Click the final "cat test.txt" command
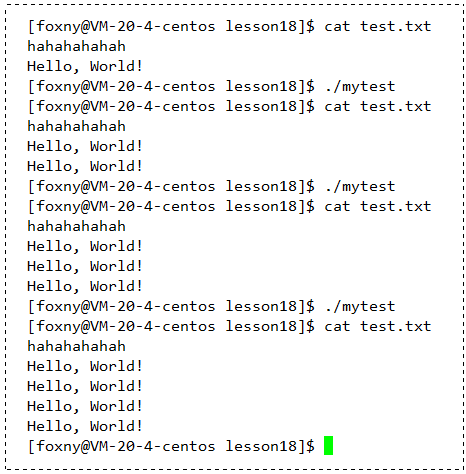This screenshot has height=474, width=466. pos(378,326)
